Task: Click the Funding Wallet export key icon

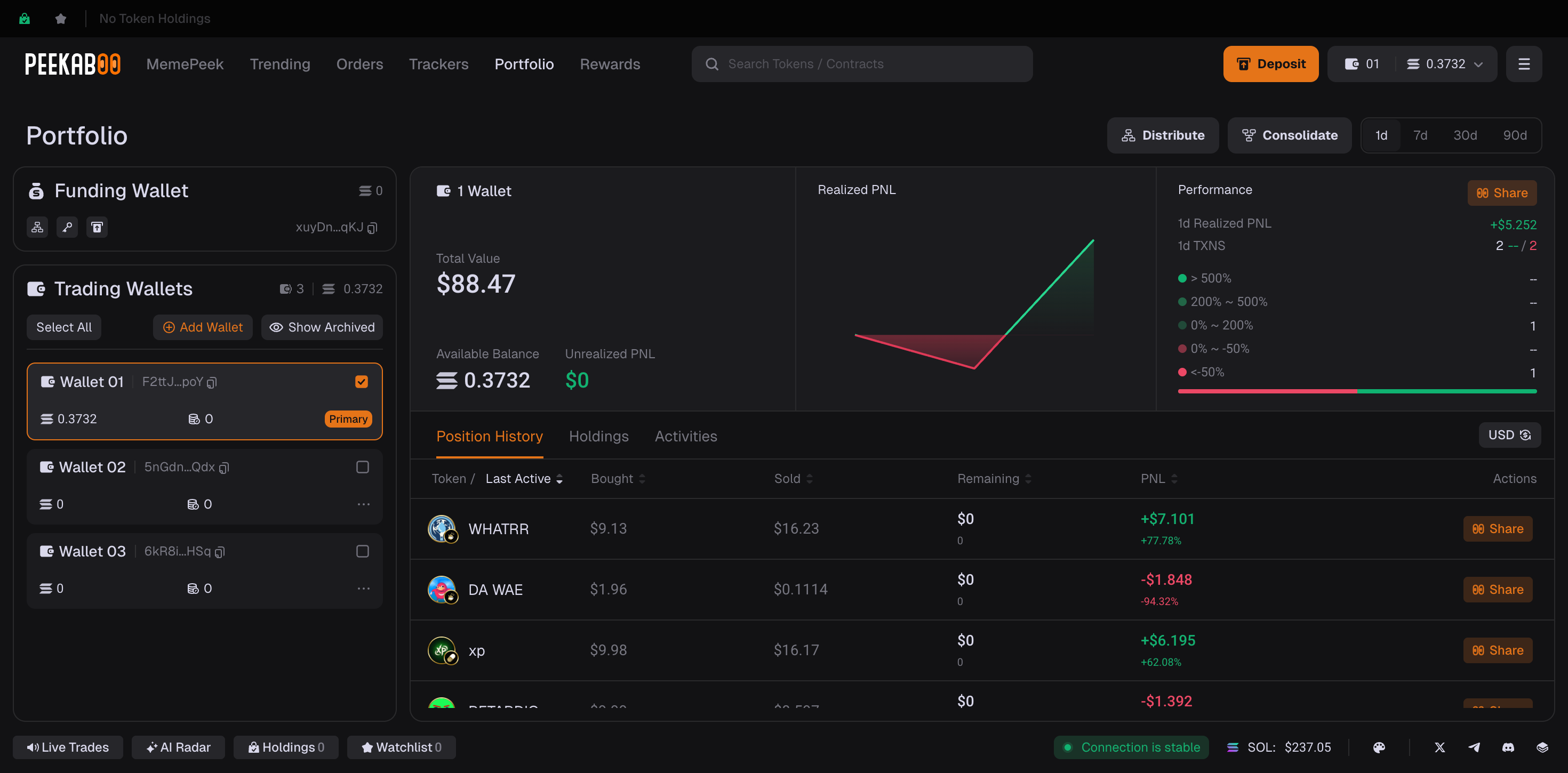Action: [x=67, y=227]
